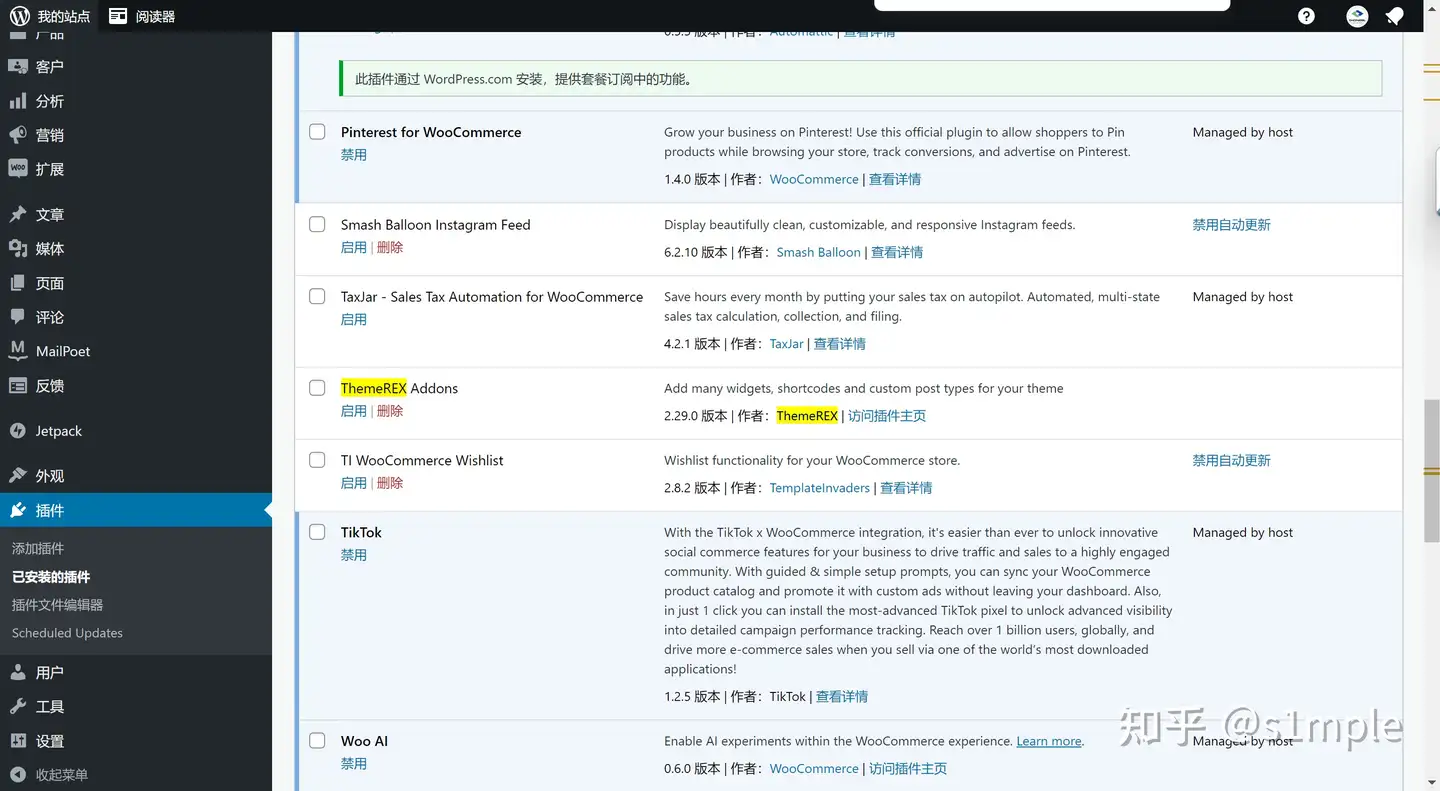Collapse the sidebar with the 收起菜单 arrow icon
Viewport: 1440px width, 791px height.
pyautogui.click(x=18, y=775)
